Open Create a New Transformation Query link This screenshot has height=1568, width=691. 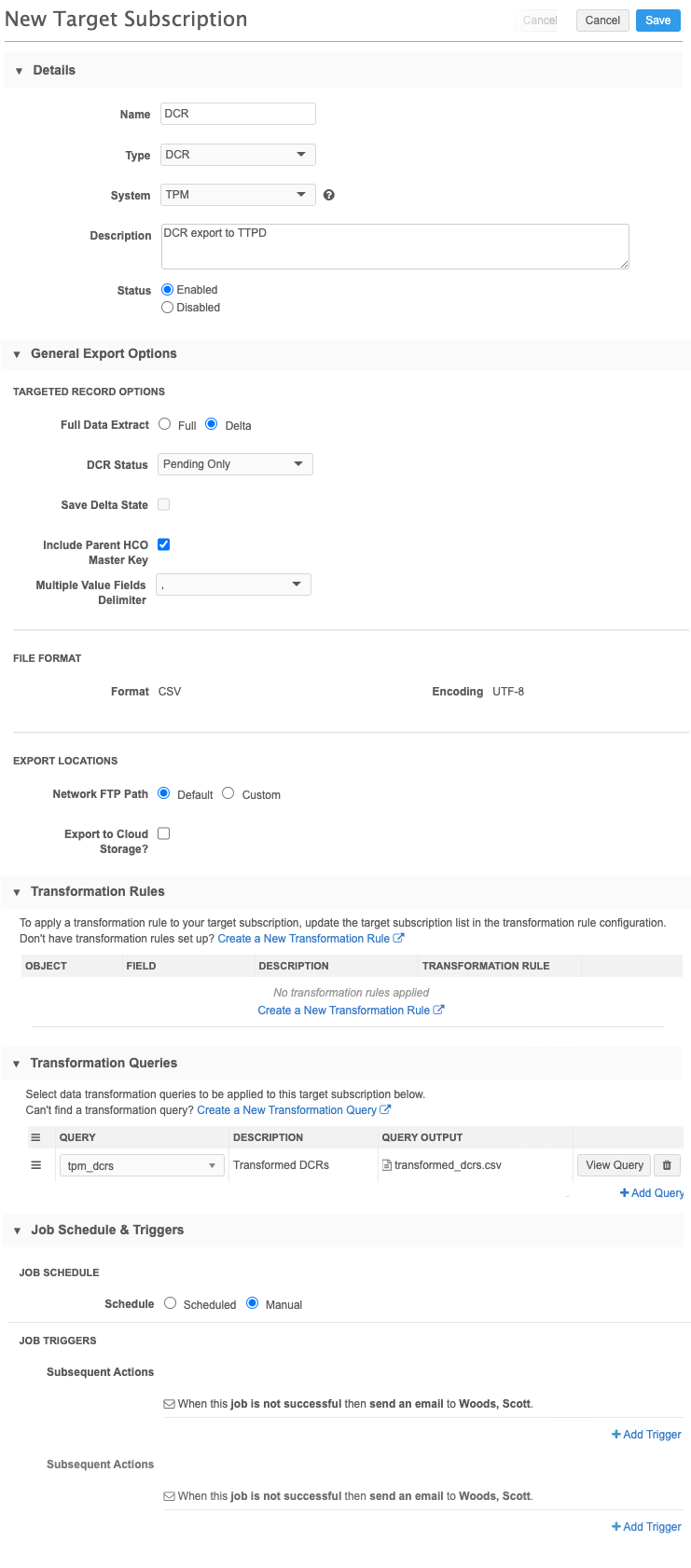[x=287, y=1110]
